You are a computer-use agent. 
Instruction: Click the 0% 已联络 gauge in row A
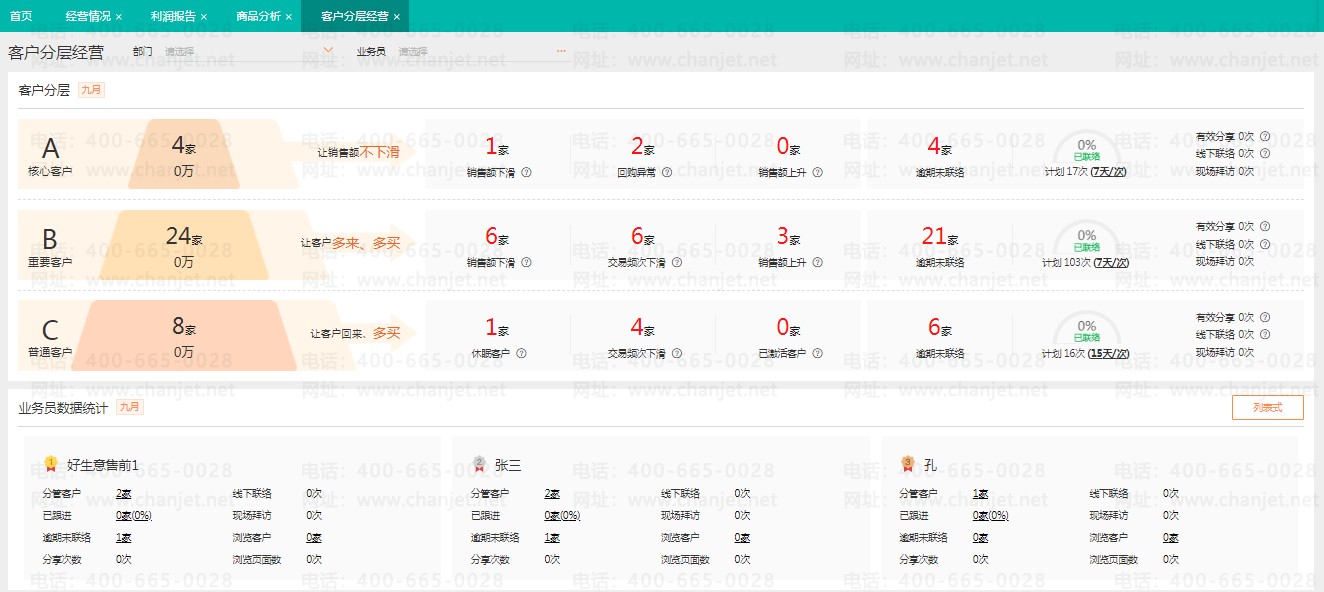(x=1087, y=149)
